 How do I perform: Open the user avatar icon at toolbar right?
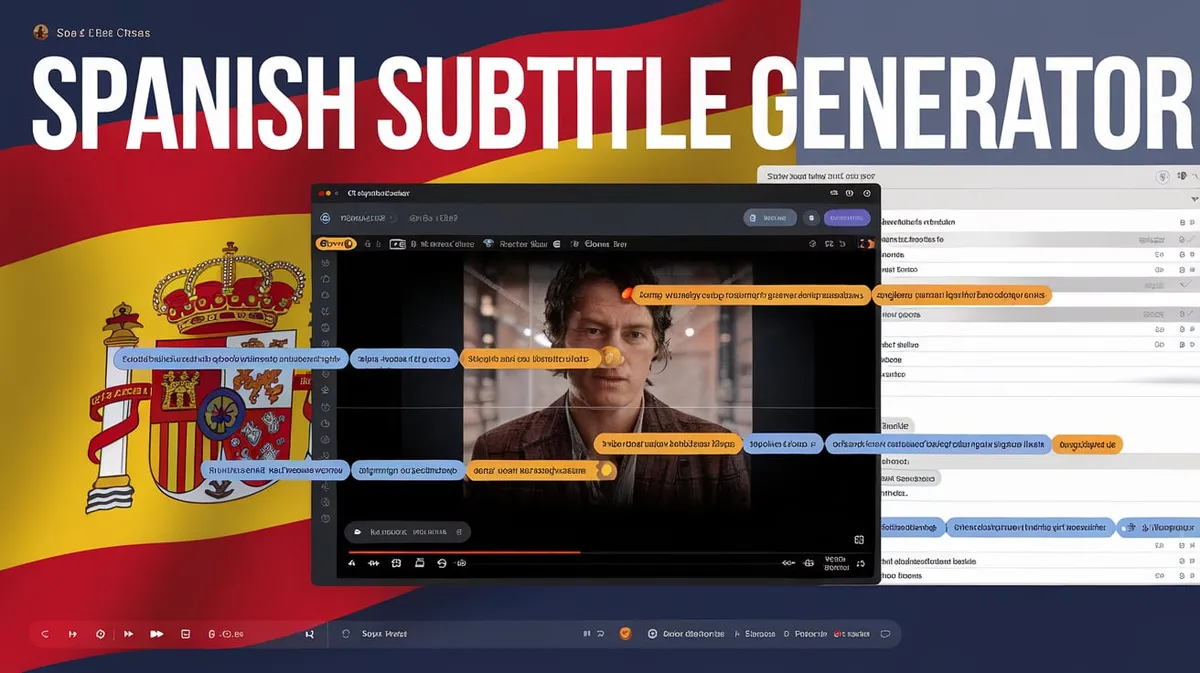tap(866, 243)
